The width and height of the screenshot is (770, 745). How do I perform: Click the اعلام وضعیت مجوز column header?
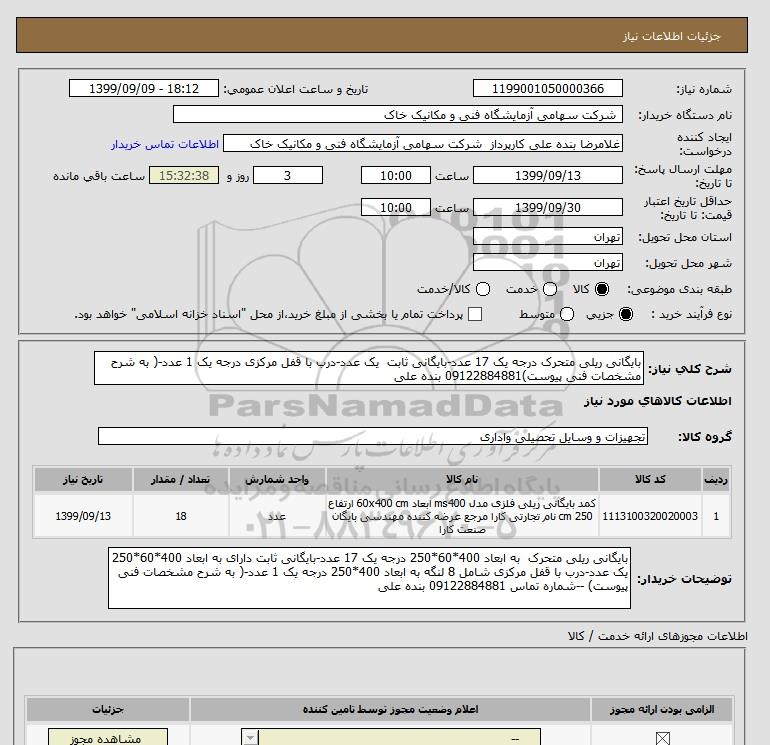point(390,709)
